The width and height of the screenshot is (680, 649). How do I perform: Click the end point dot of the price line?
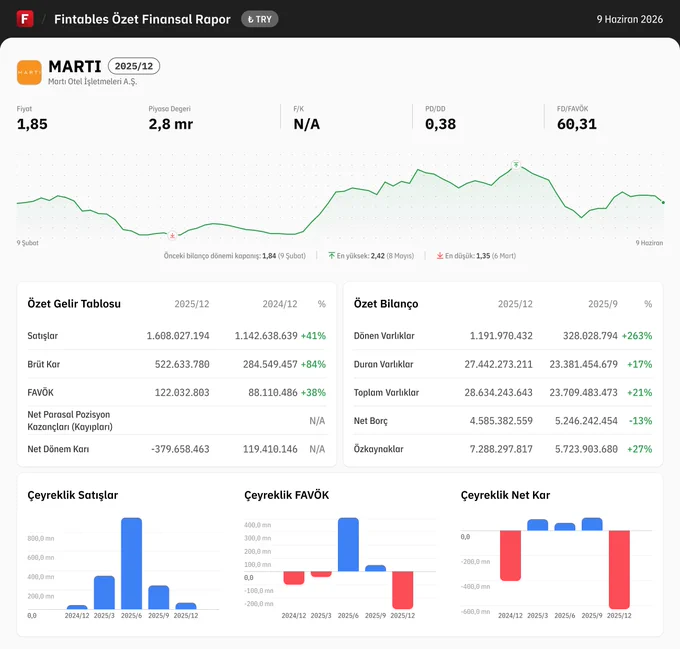663,202
